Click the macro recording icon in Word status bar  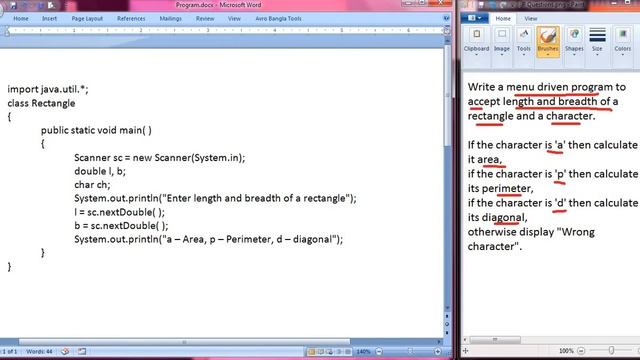pos(82,351)
